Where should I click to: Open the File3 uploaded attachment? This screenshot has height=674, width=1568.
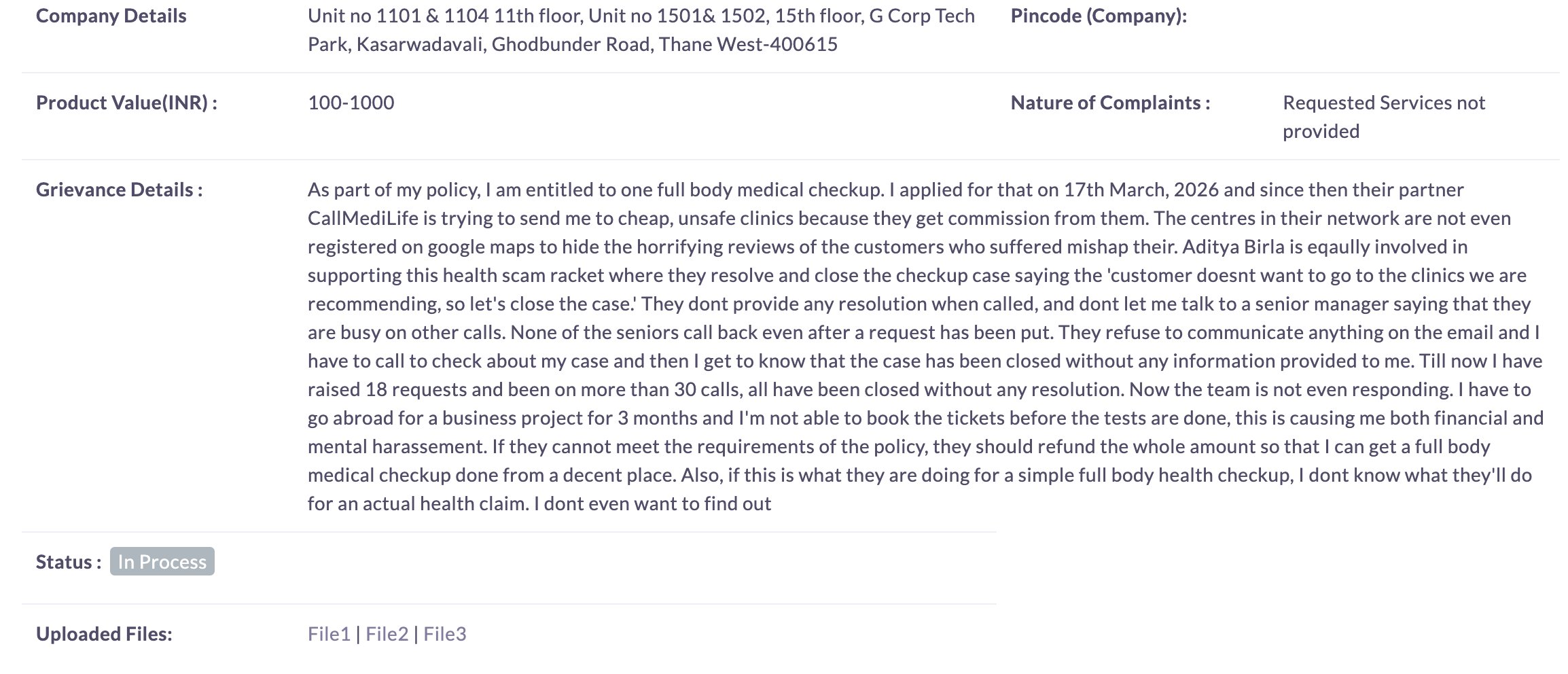444,634
